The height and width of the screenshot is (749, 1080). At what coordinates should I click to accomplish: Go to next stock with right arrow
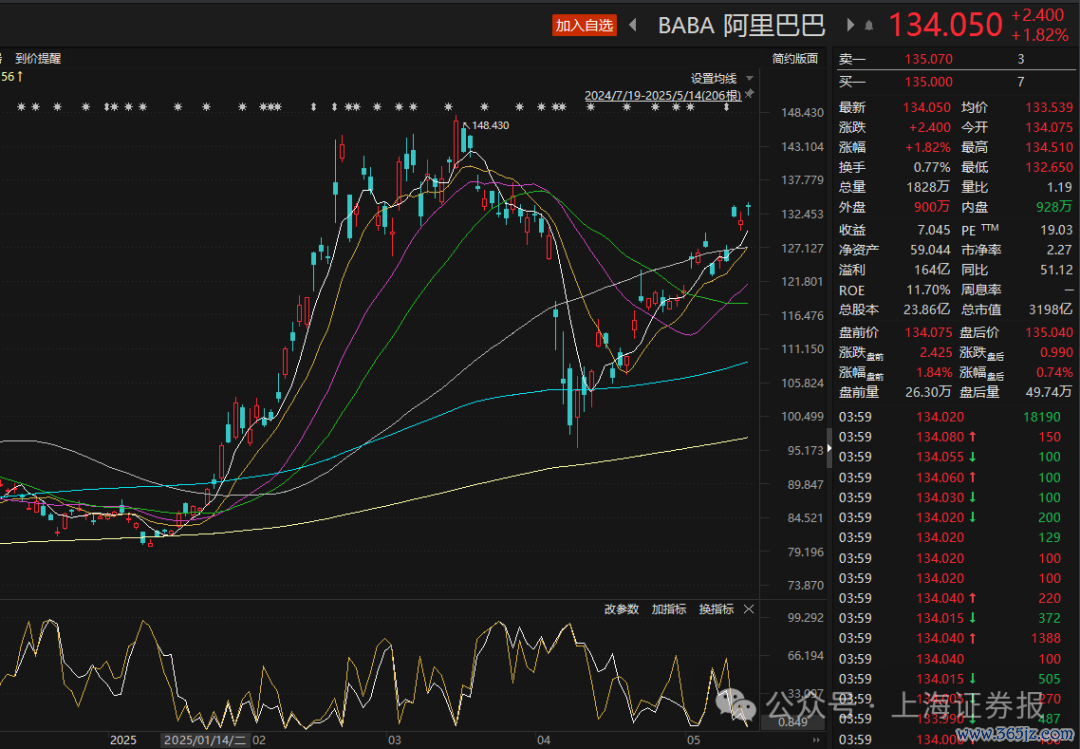pos(851,25)
